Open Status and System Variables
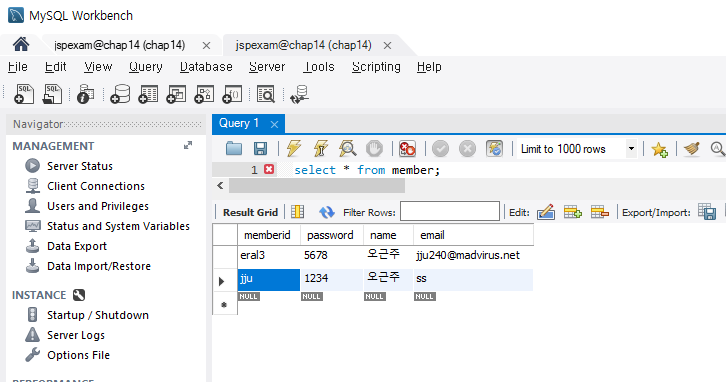 pos(118,226)
